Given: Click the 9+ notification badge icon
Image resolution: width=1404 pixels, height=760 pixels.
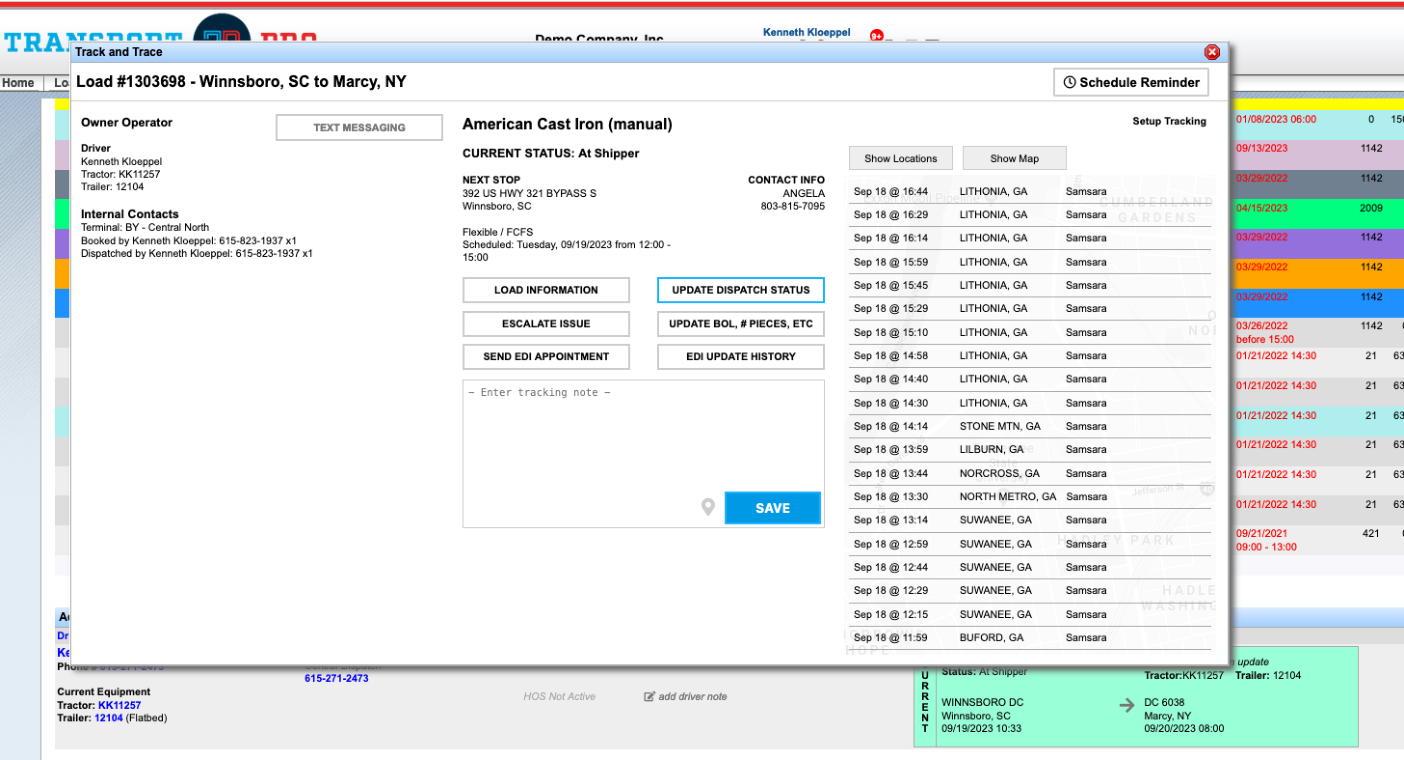Looking at the screenshot, I should 877,36.
